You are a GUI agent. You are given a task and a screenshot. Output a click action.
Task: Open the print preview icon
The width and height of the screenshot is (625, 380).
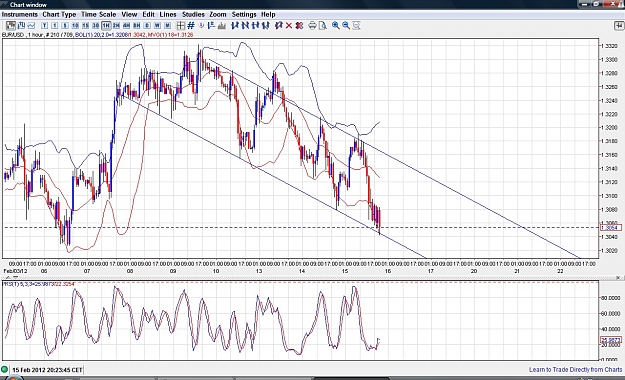click(322, 26)
